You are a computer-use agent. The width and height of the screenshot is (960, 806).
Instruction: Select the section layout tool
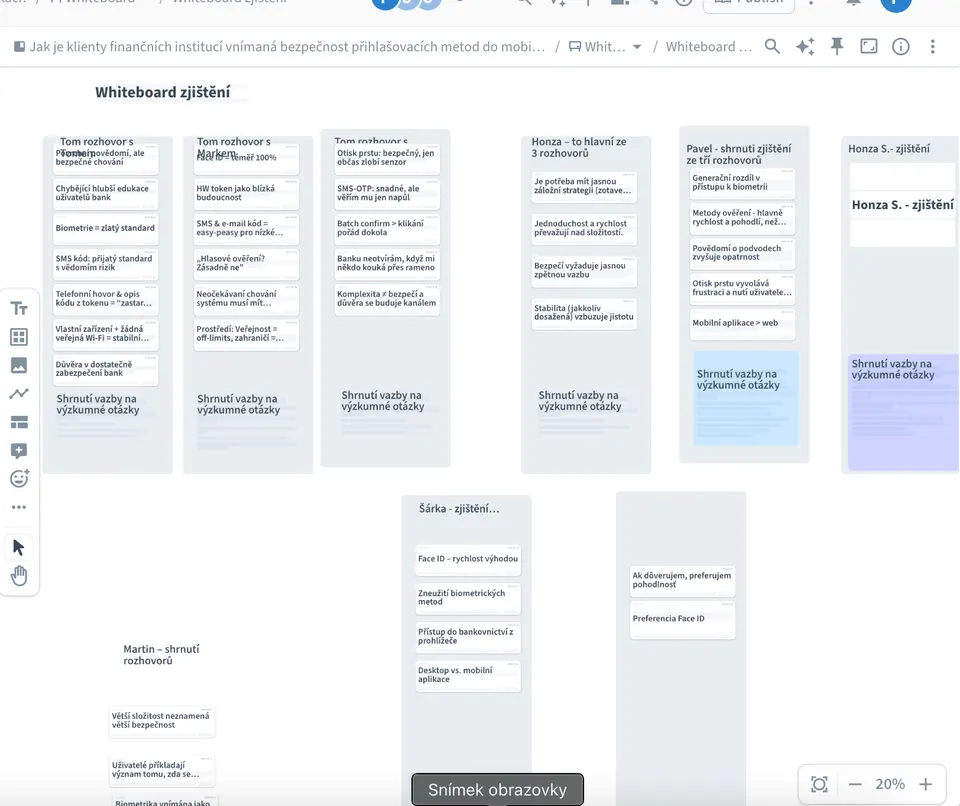coord(19,422)
